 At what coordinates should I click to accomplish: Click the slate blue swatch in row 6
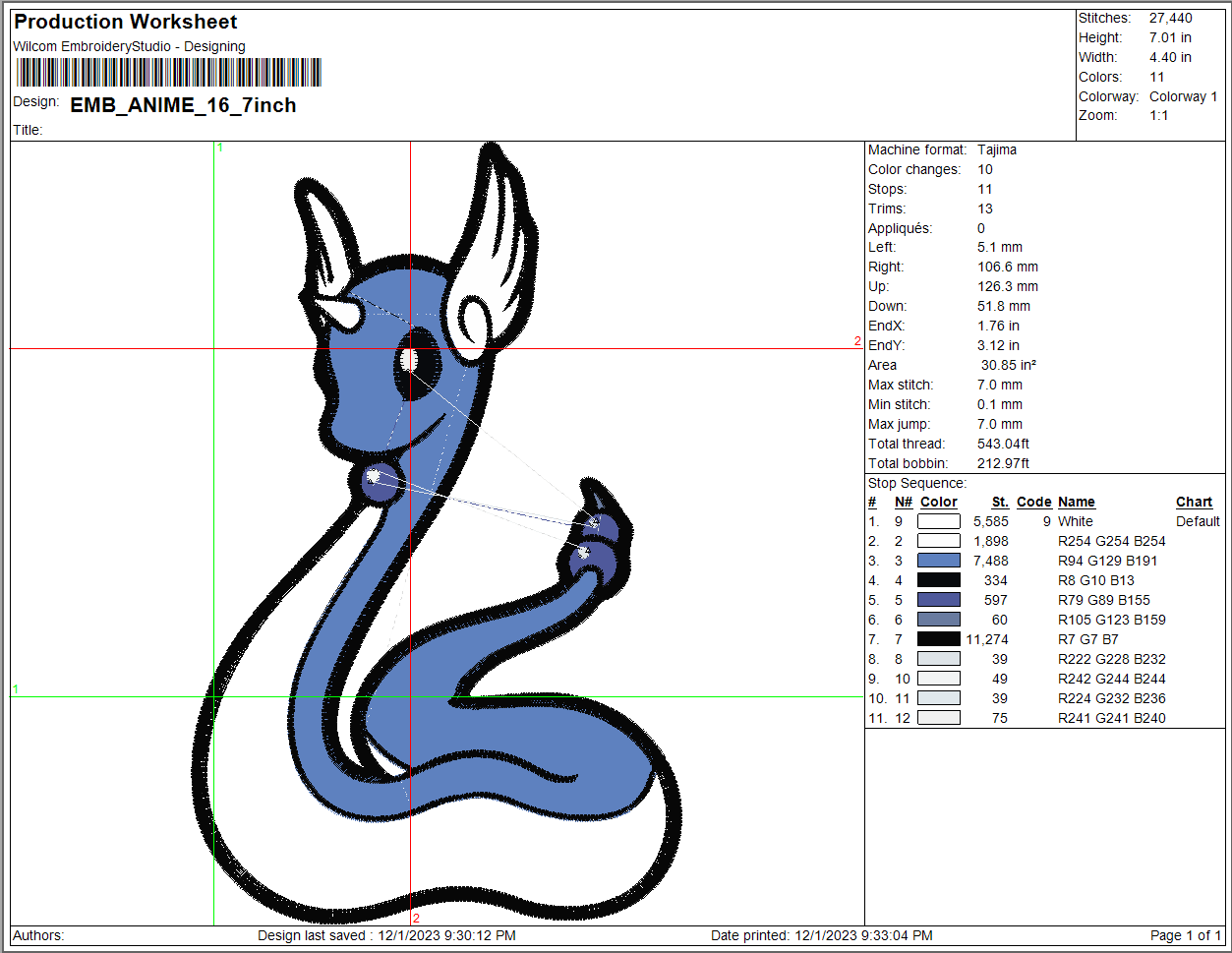939,620
